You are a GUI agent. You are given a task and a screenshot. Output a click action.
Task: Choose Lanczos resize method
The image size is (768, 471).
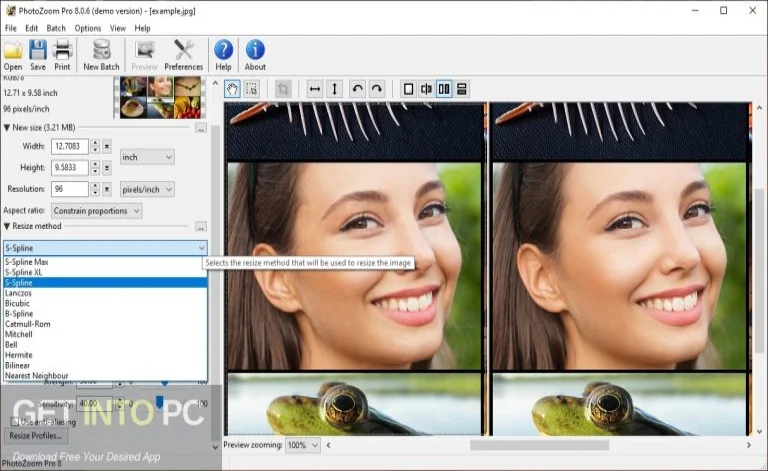click(105, 293)
